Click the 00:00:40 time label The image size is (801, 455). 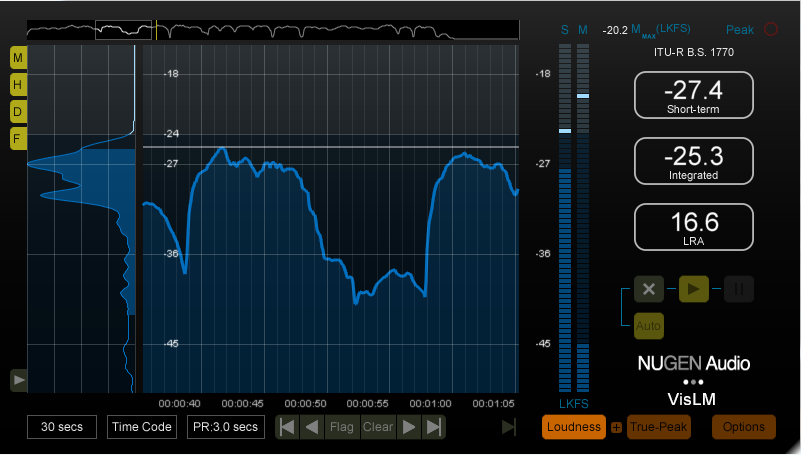tap(179, 403)
